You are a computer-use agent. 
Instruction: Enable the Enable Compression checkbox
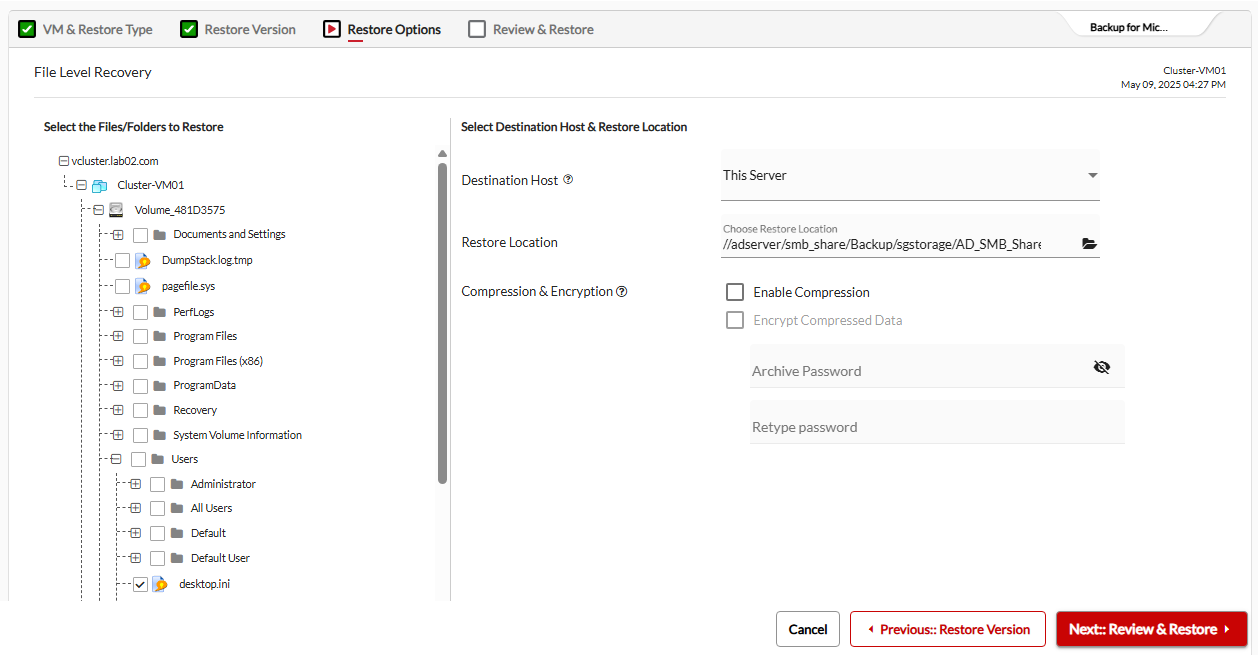pos(735,292)
